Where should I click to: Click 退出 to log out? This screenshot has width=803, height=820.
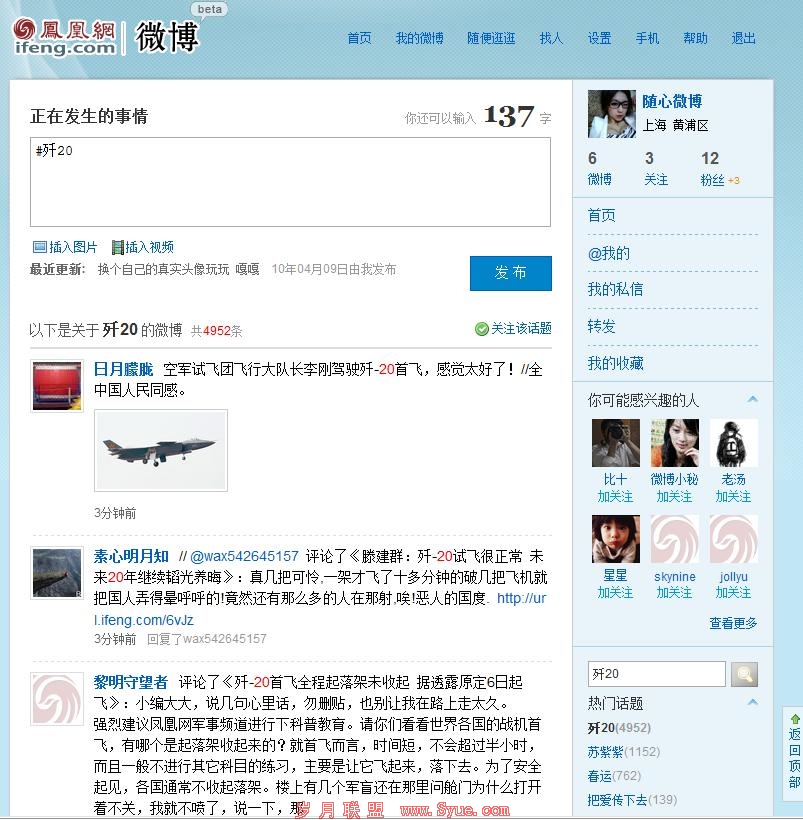(743, 38)
